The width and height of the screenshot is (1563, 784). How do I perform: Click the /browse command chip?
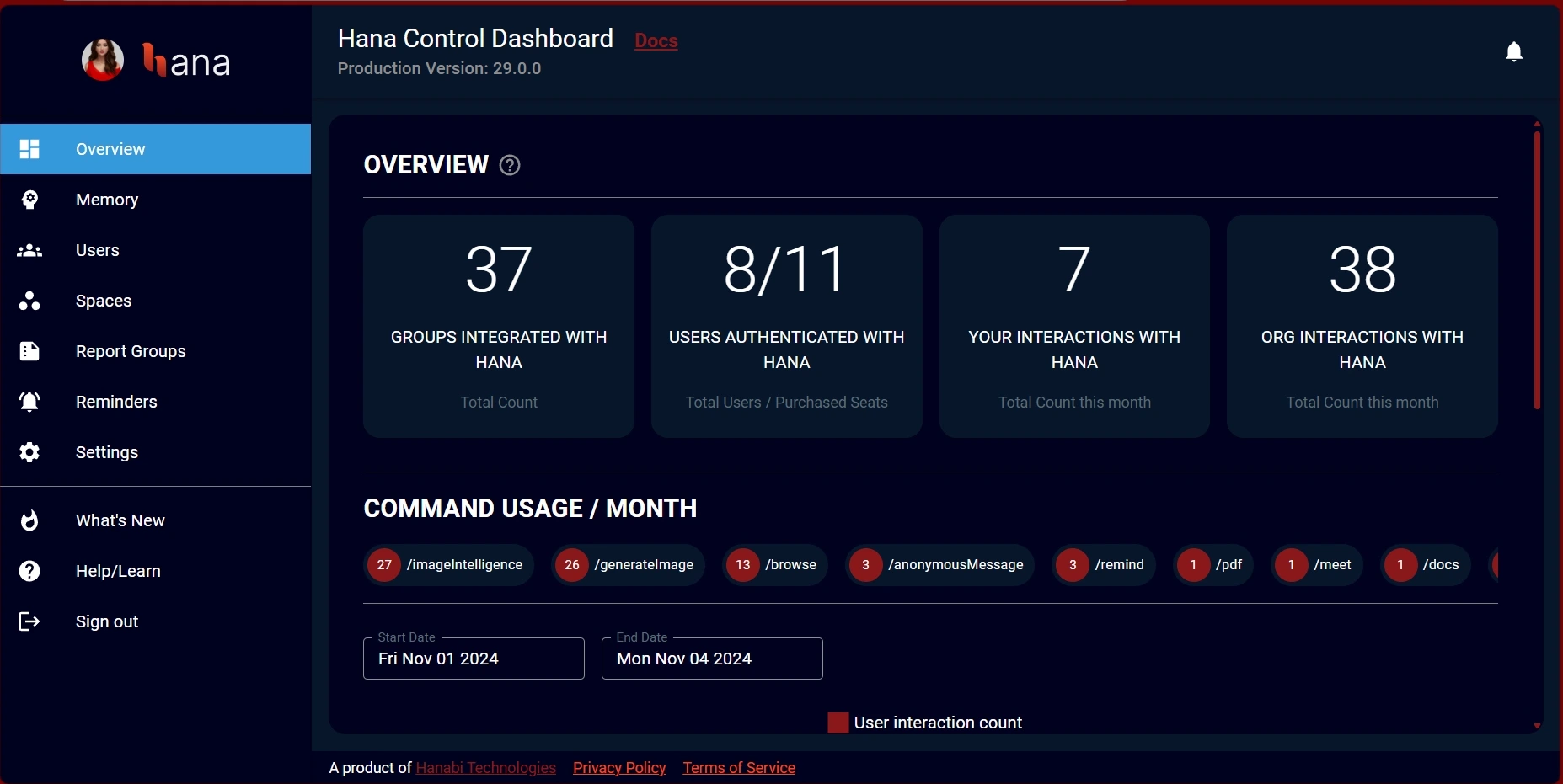(775, 564)
